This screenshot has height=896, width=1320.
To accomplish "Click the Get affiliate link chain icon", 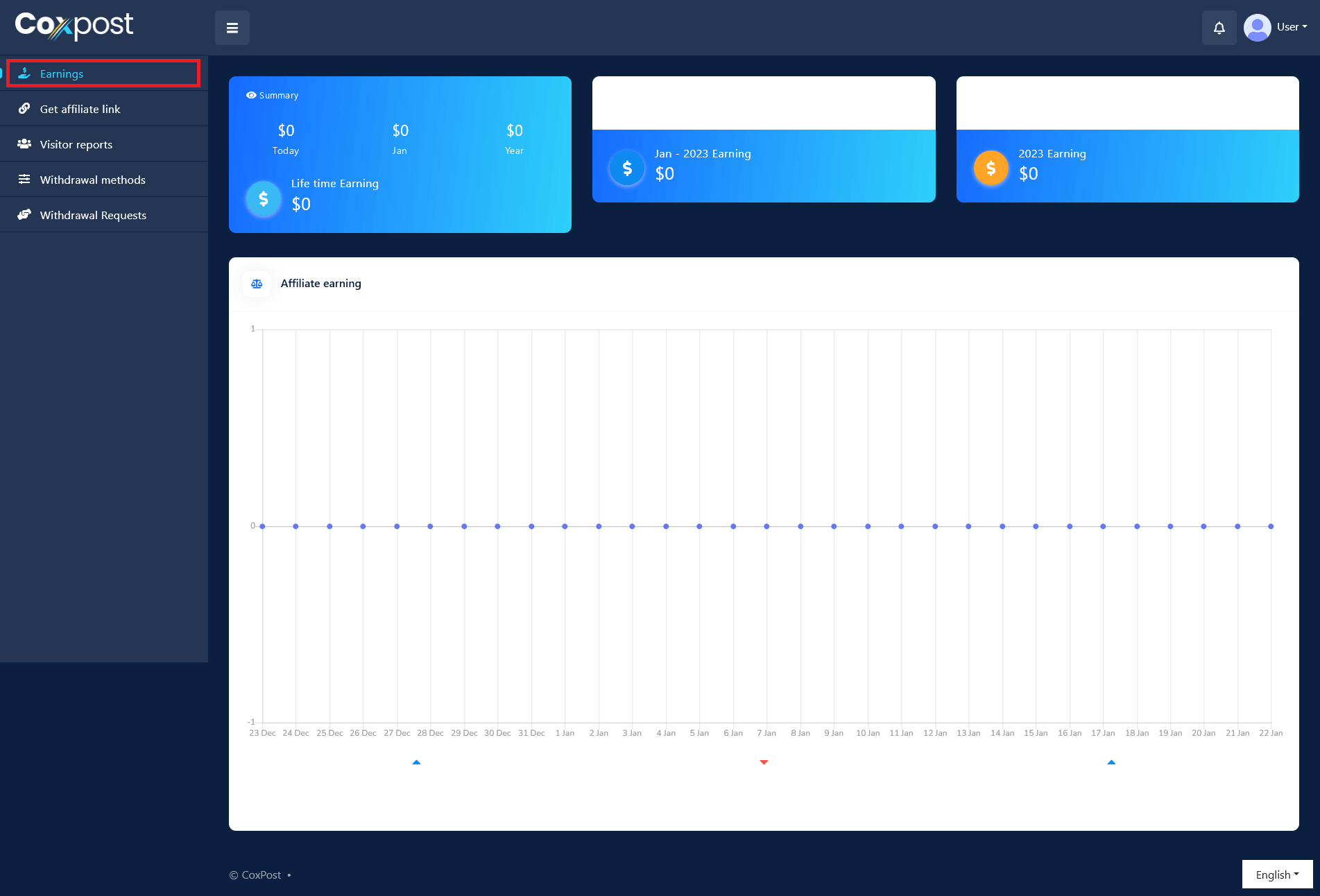I will click(24, 109).
